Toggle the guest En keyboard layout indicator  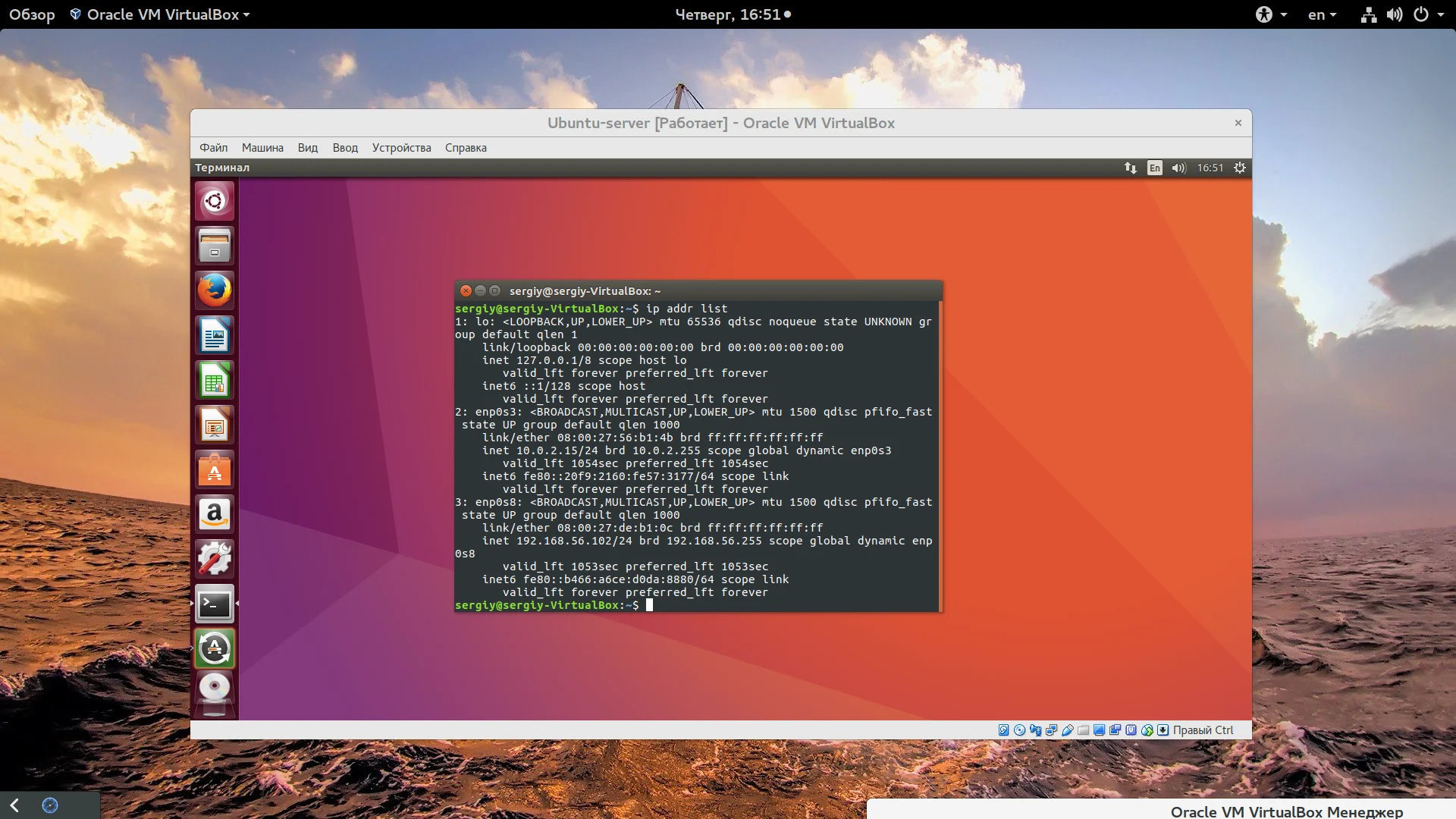click(1154, 168)
